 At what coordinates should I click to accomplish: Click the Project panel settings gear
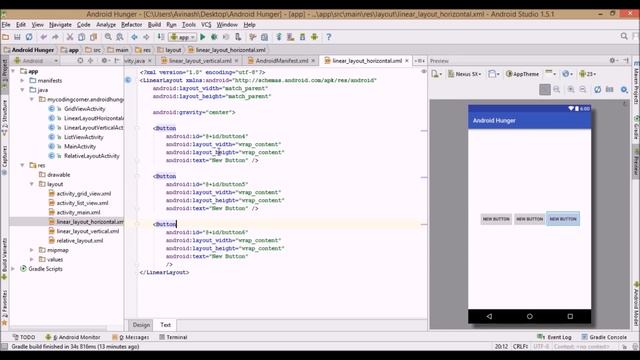coord(104,60)
